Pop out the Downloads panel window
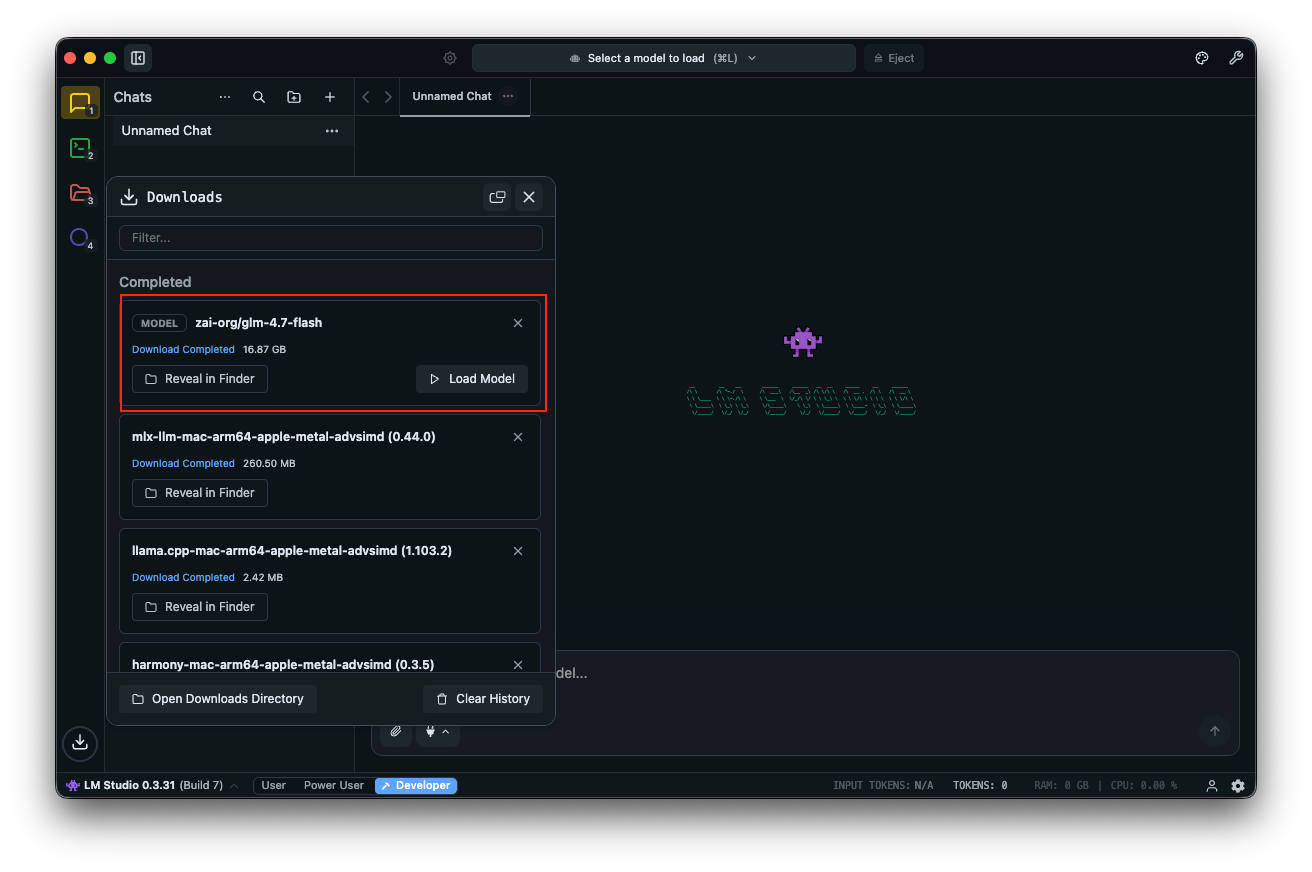 497,197
